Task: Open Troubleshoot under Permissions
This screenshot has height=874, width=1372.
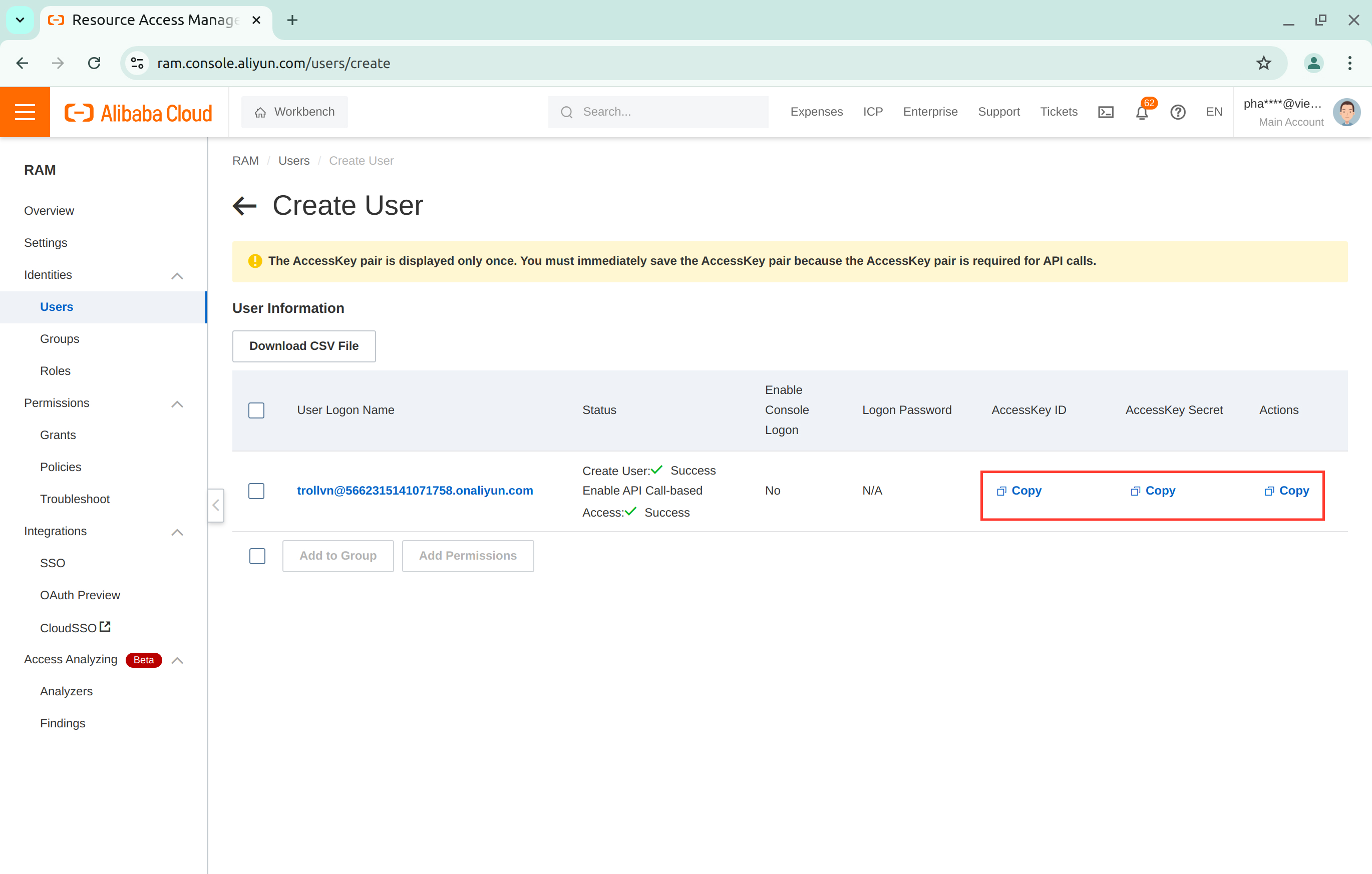Action: [75, 499]
